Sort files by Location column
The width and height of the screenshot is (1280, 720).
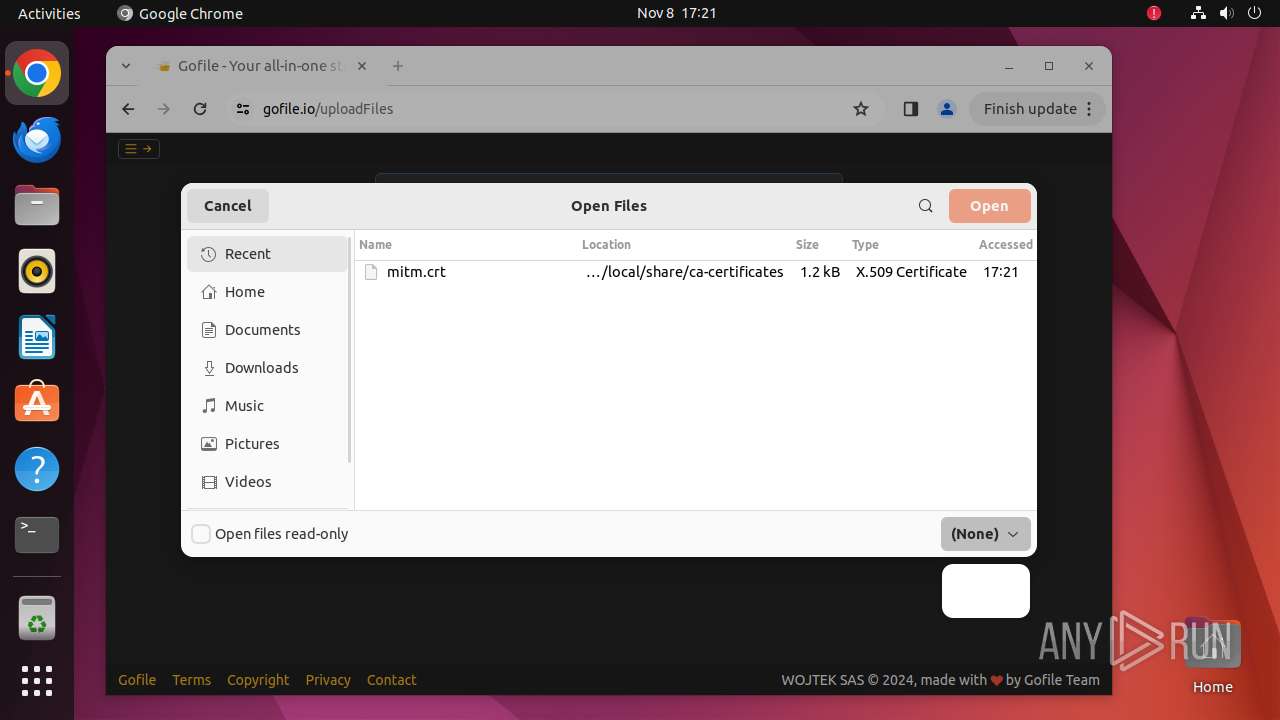pos(606,244)
